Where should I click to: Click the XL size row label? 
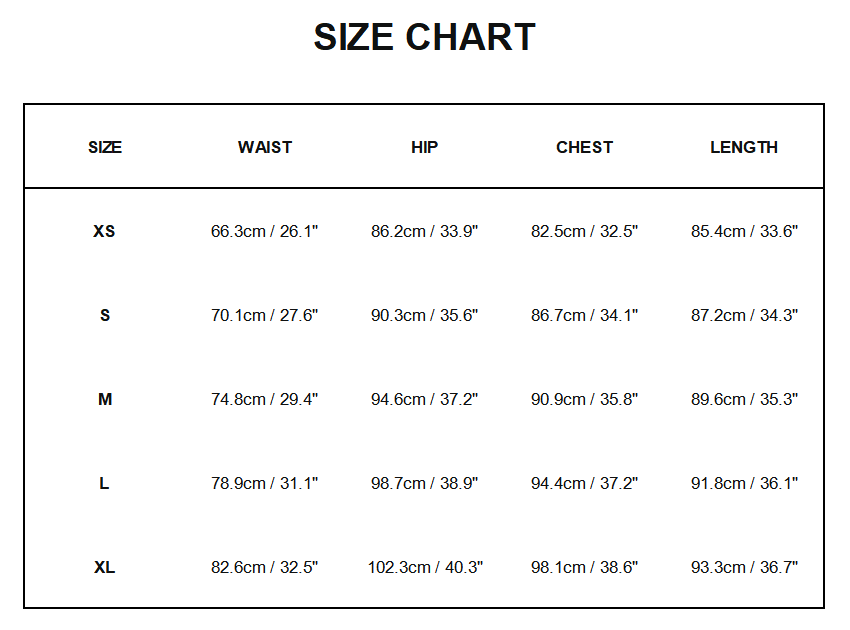105,567
